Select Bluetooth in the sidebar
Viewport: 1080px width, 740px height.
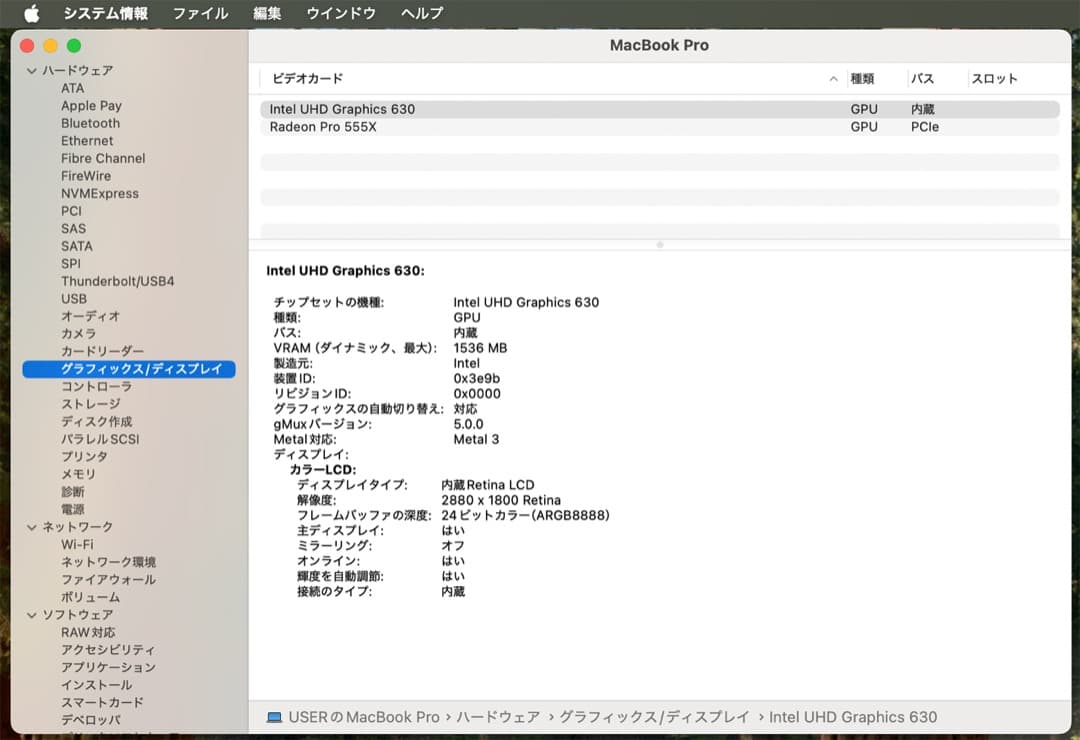coord(90,123)
